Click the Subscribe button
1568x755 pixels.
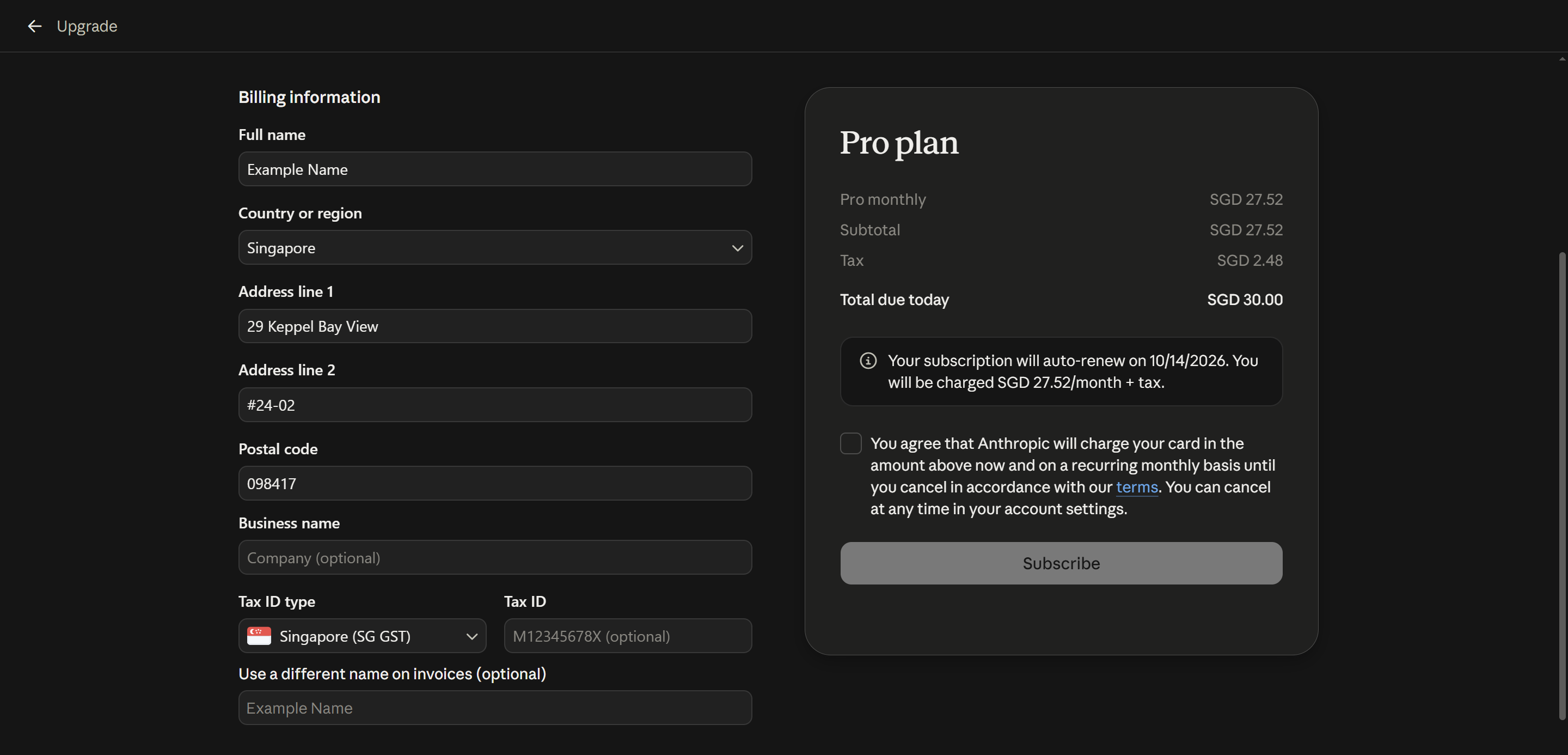click(x=1062, y=563)
